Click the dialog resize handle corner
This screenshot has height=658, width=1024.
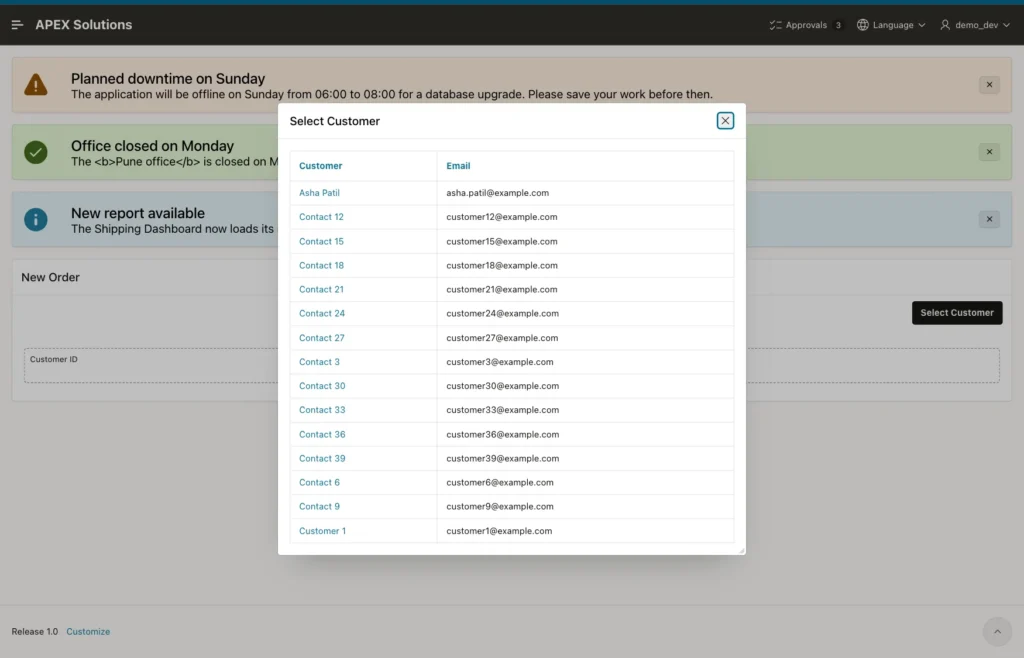741,551
